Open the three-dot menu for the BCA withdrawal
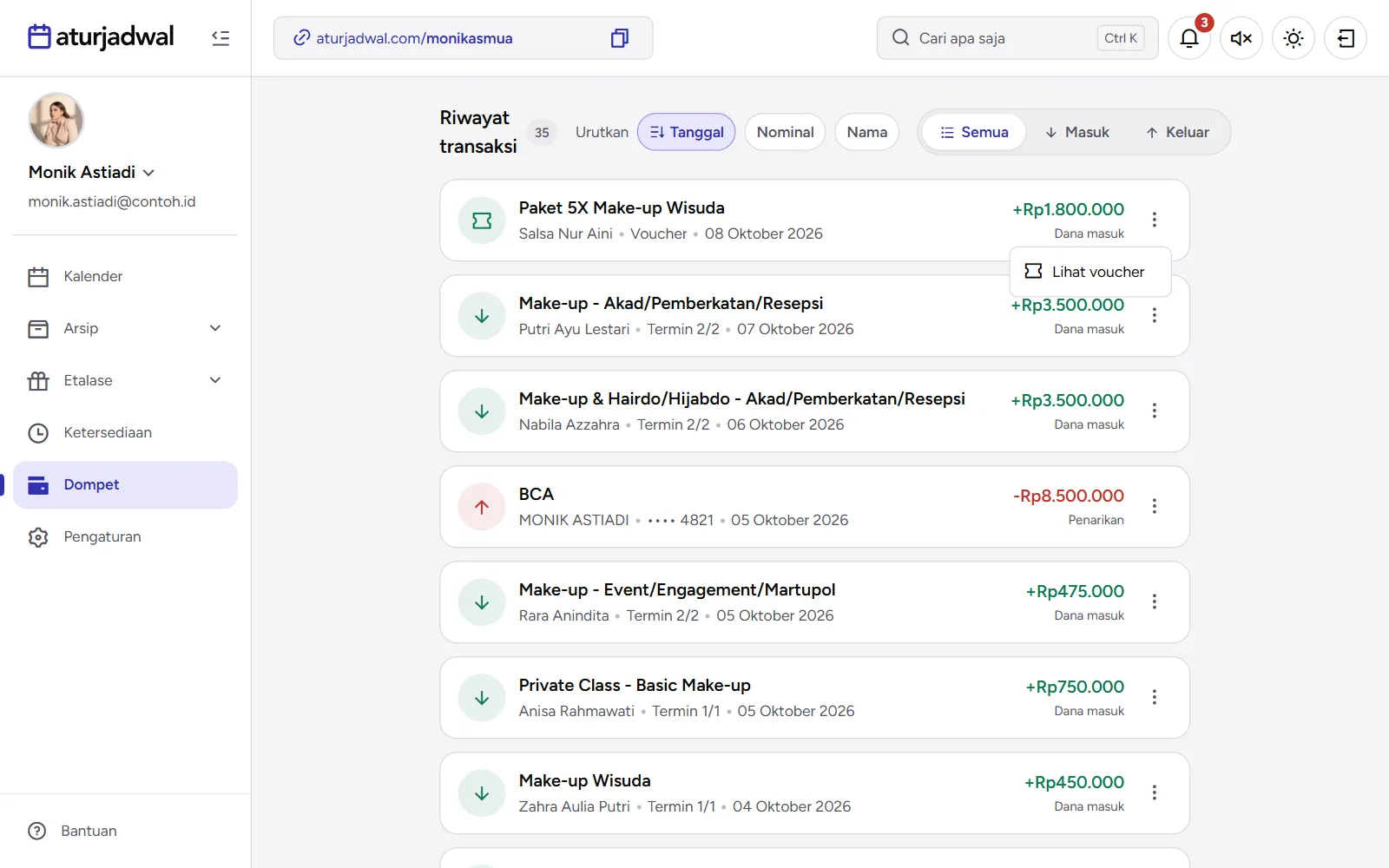The image size is (1389, 868). click(1155, 506)
